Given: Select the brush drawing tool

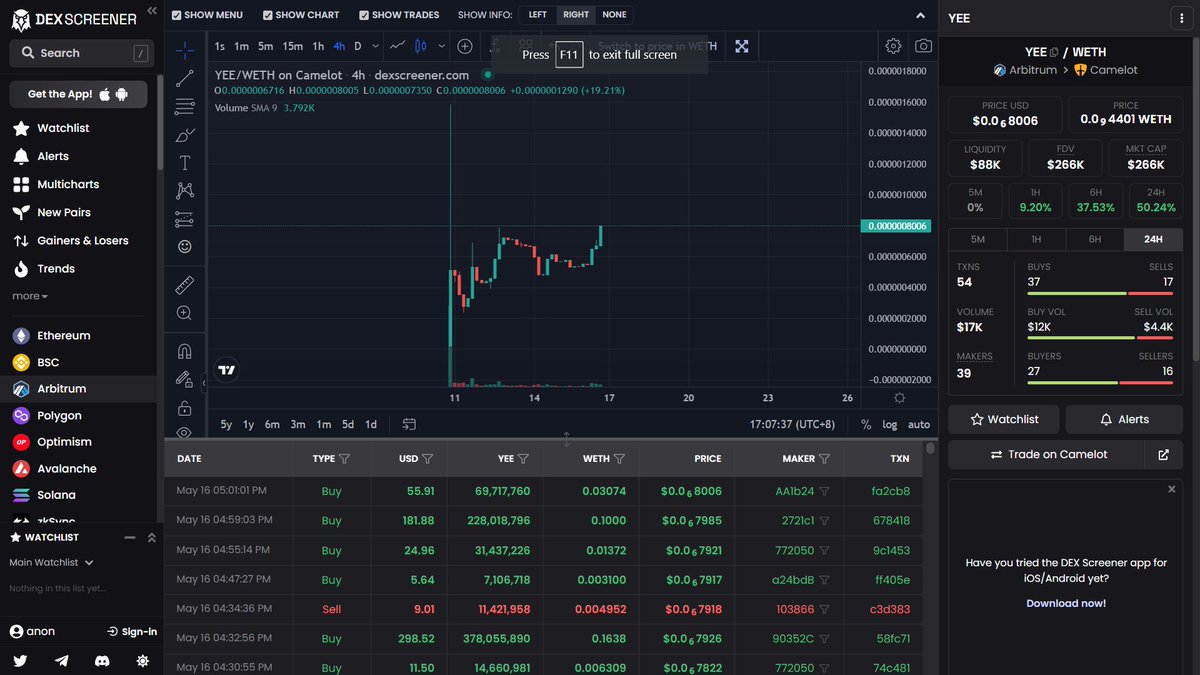Looking at the screenshot, I should click(185, 134).
